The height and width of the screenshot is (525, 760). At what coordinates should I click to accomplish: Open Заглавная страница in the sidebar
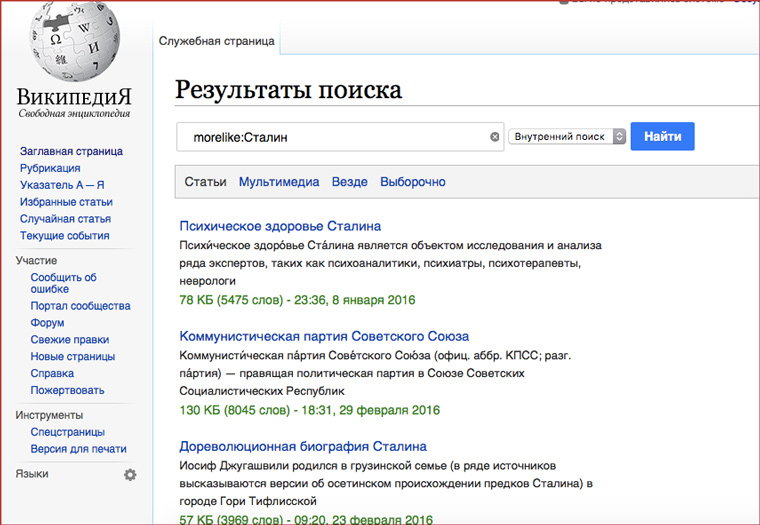(x=71, y=151)
